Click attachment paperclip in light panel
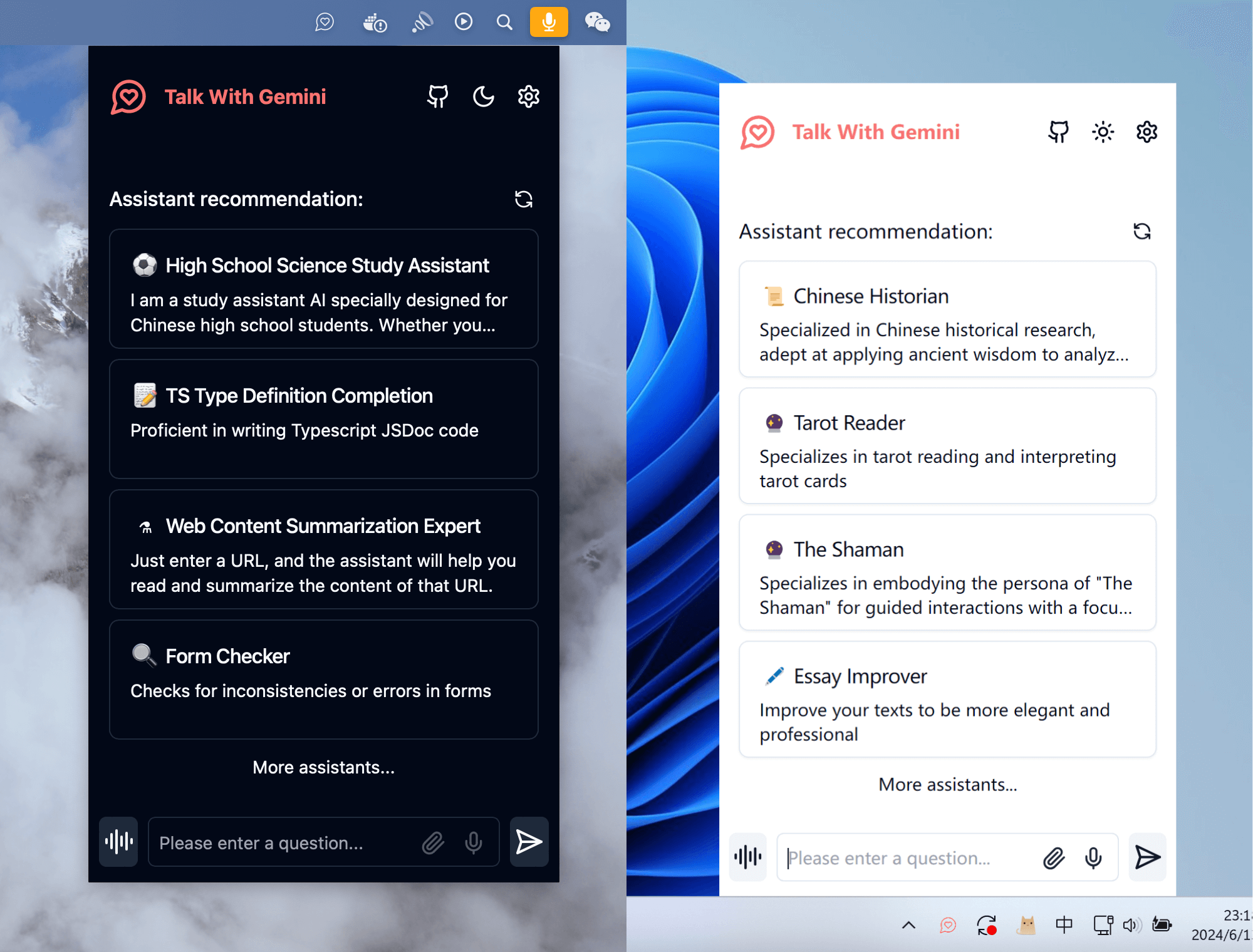The width and height of the screenshot is (1253, 952). tap(1053, 857)
